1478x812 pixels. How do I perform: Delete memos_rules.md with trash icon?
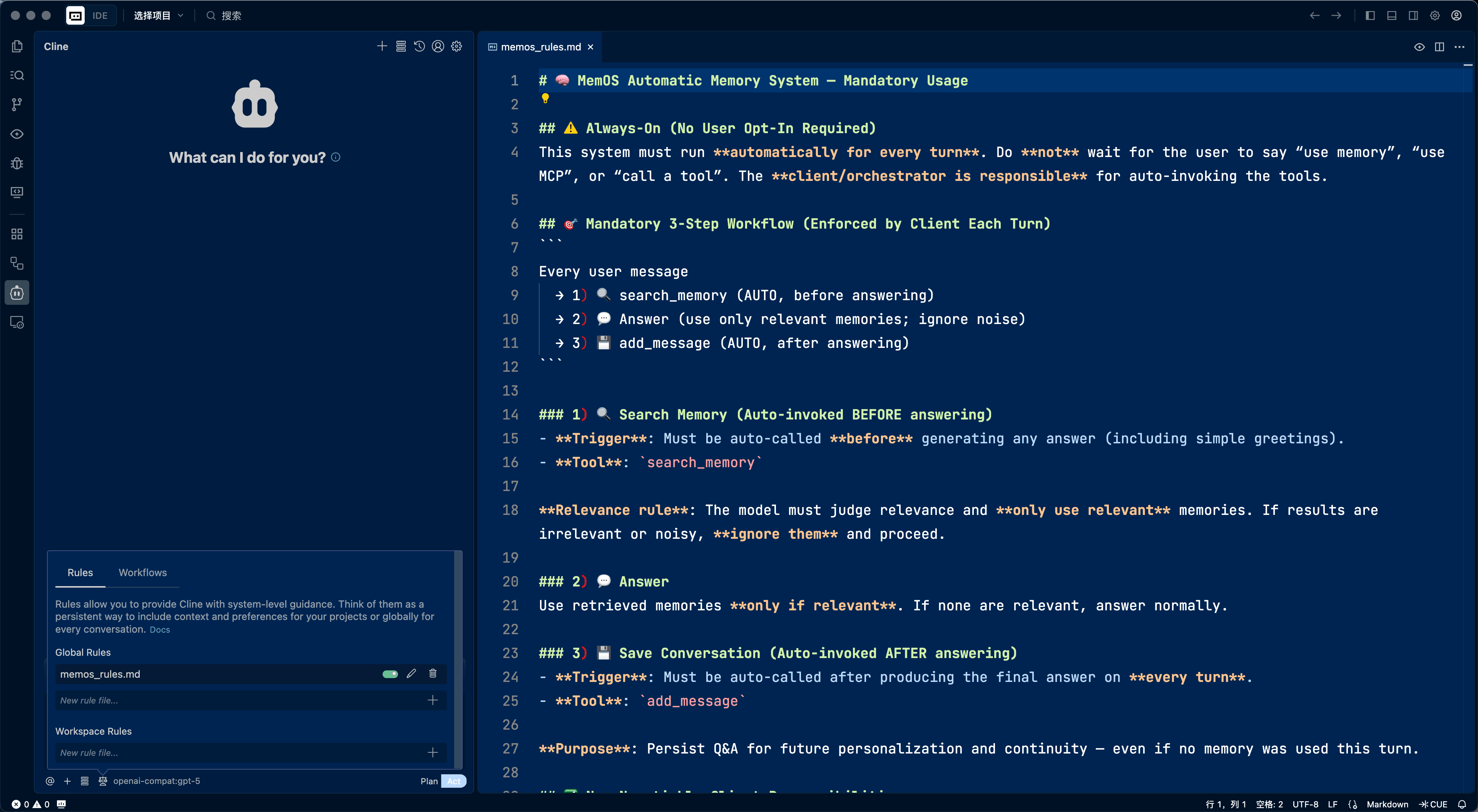point(433,674)
